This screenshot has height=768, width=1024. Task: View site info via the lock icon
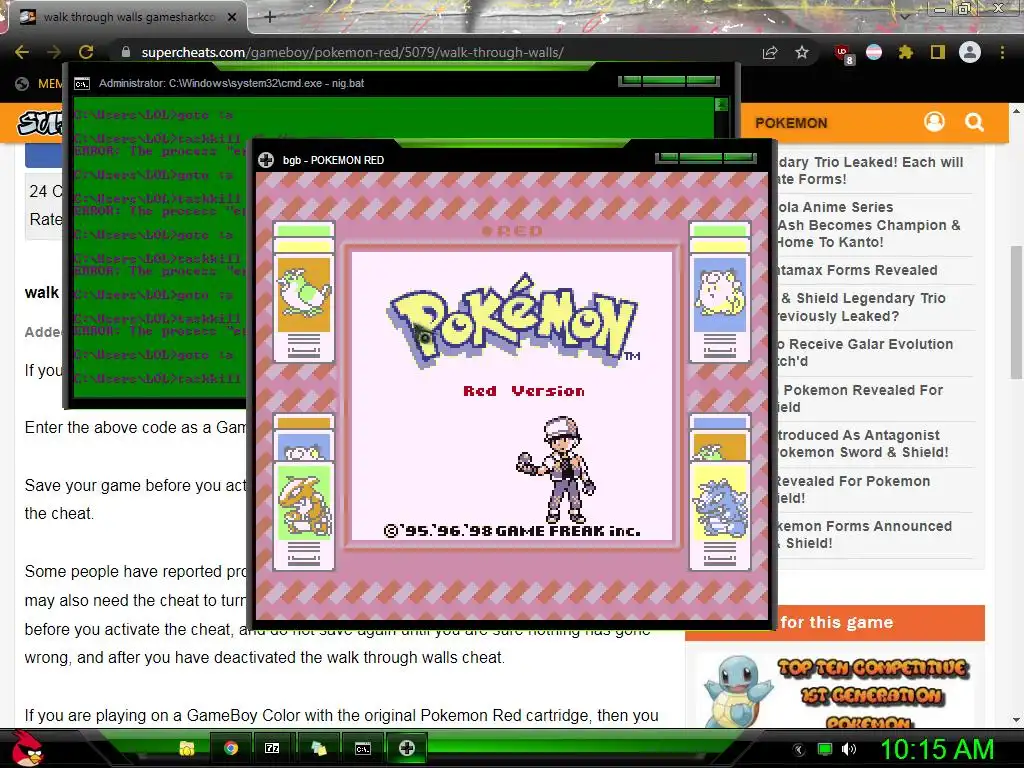[x=126, y=52]
